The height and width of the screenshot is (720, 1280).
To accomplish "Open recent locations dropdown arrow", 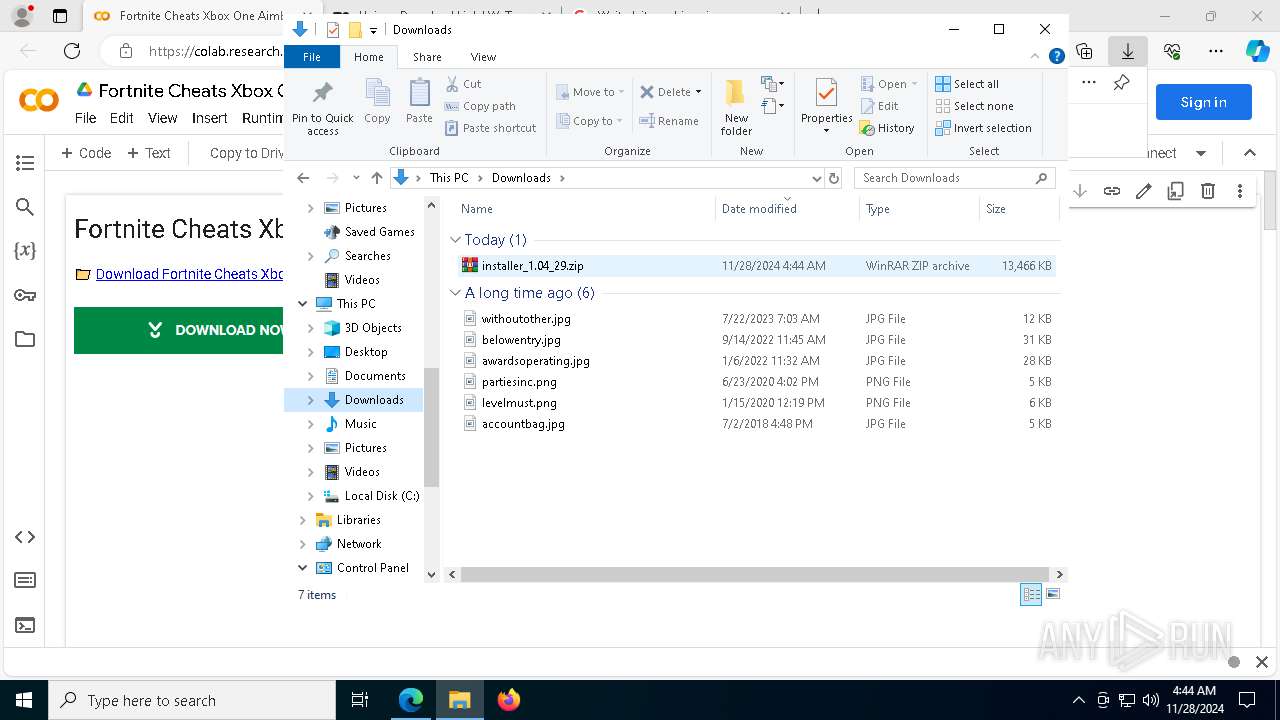I will pyautogui.click(x=356, y=178).
